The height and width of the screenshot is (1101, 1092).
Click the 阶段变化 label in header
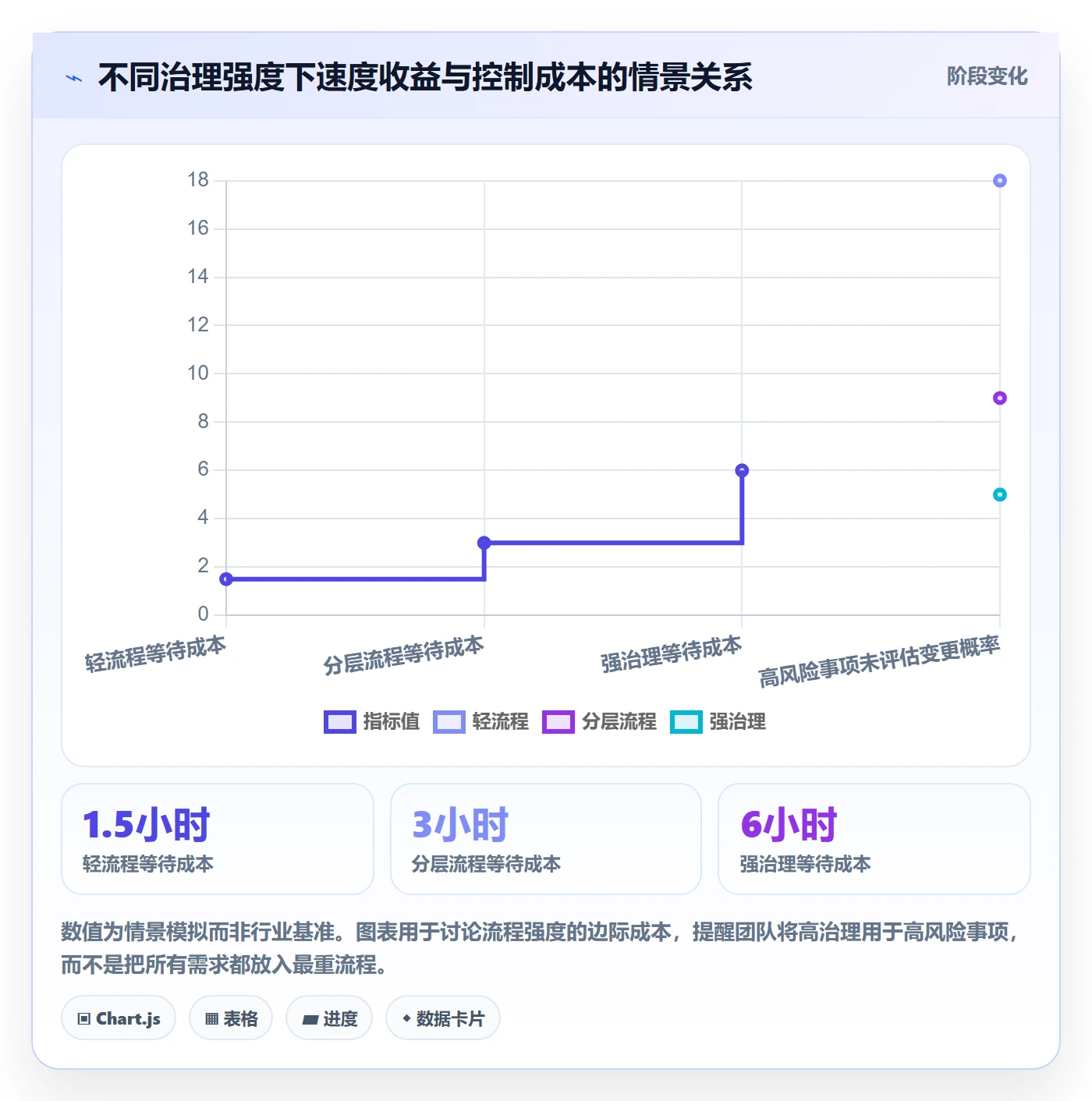[987, 76]
